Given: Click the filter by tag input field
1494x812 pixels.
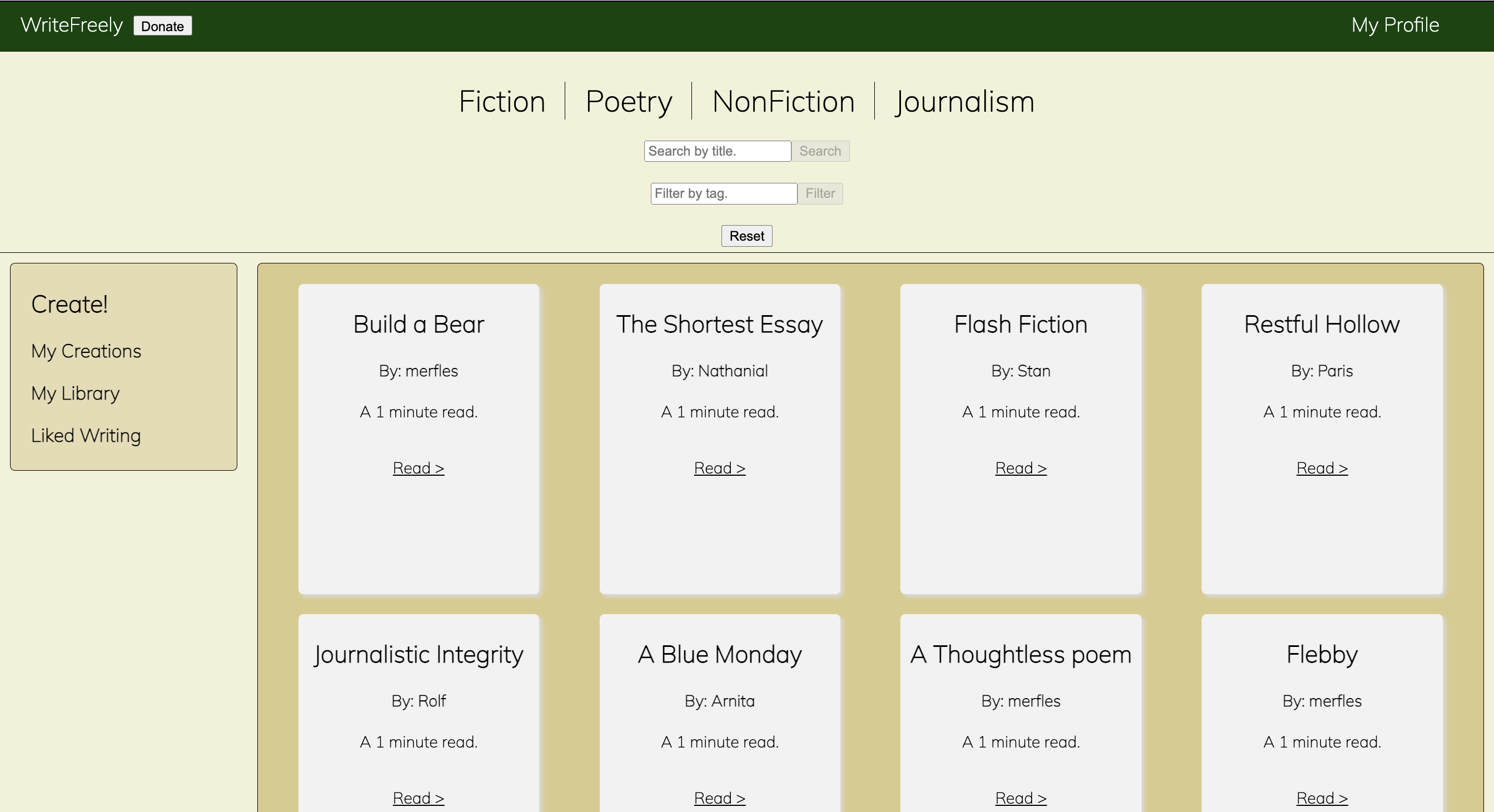Looking at the screenshot, I should [723, 193].
